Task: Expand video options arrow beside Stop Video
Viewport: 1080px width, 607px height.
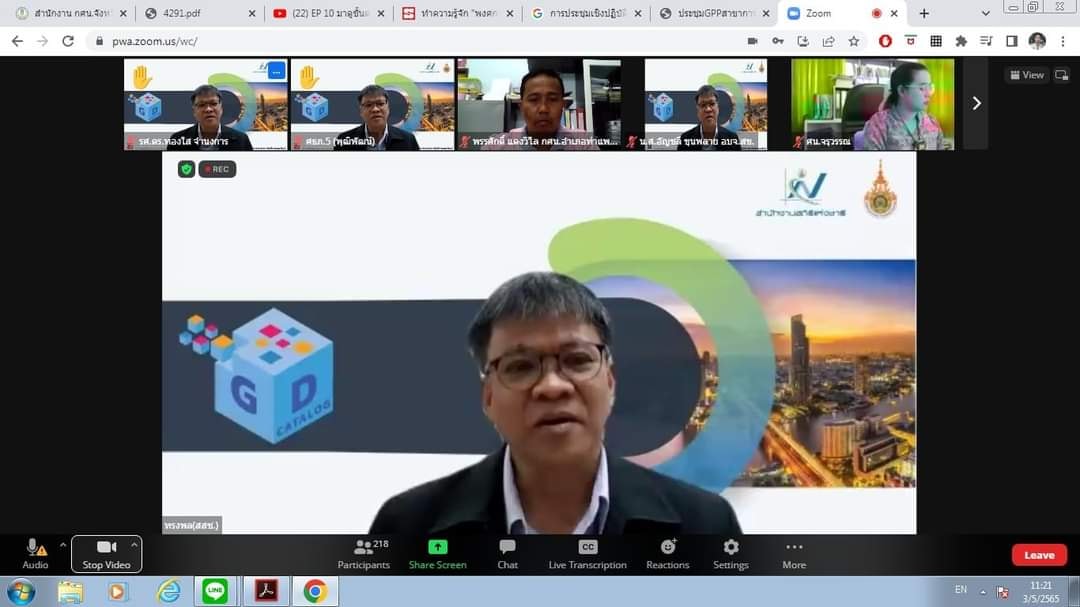Action: [134, 545]
